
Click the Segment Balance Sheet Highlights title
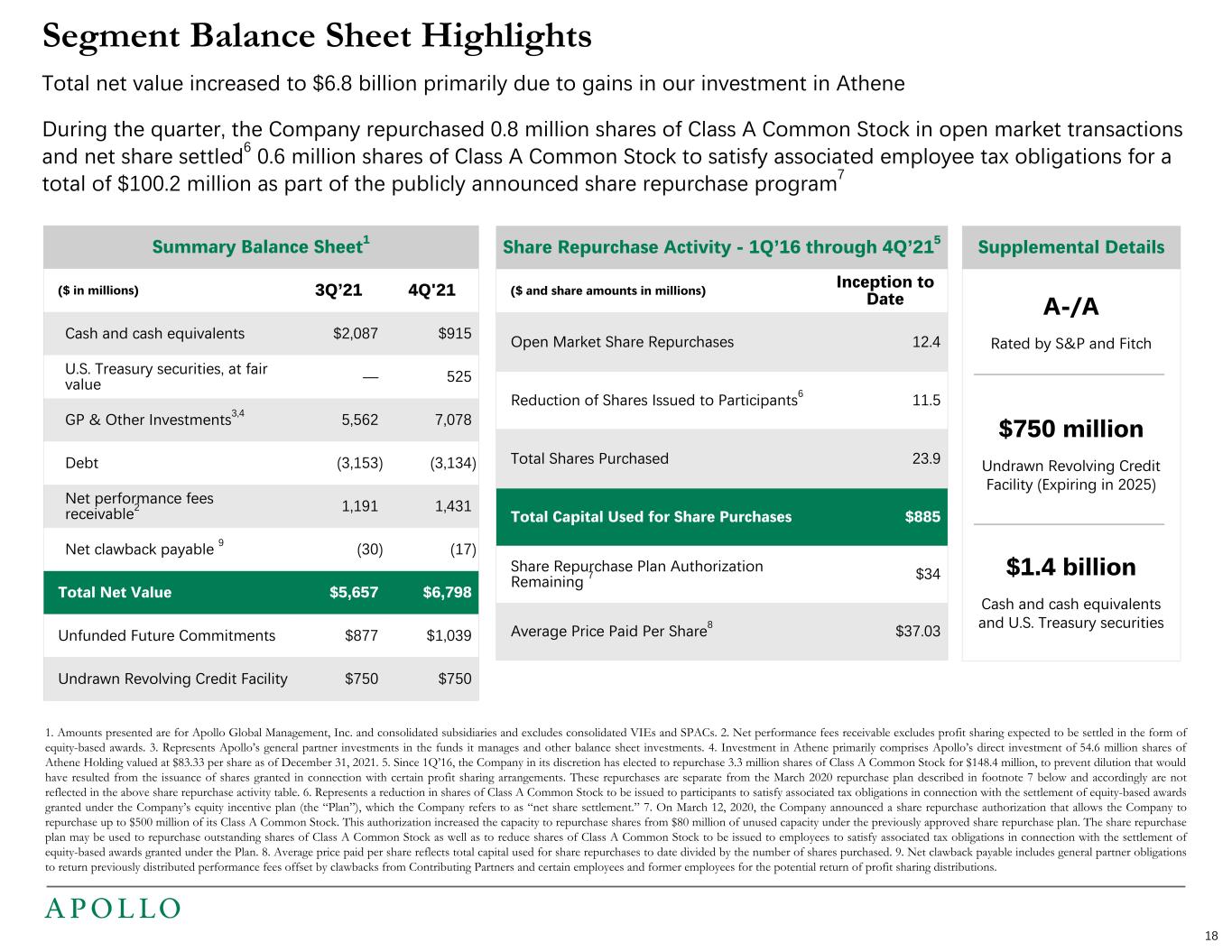tap(317, 36)
